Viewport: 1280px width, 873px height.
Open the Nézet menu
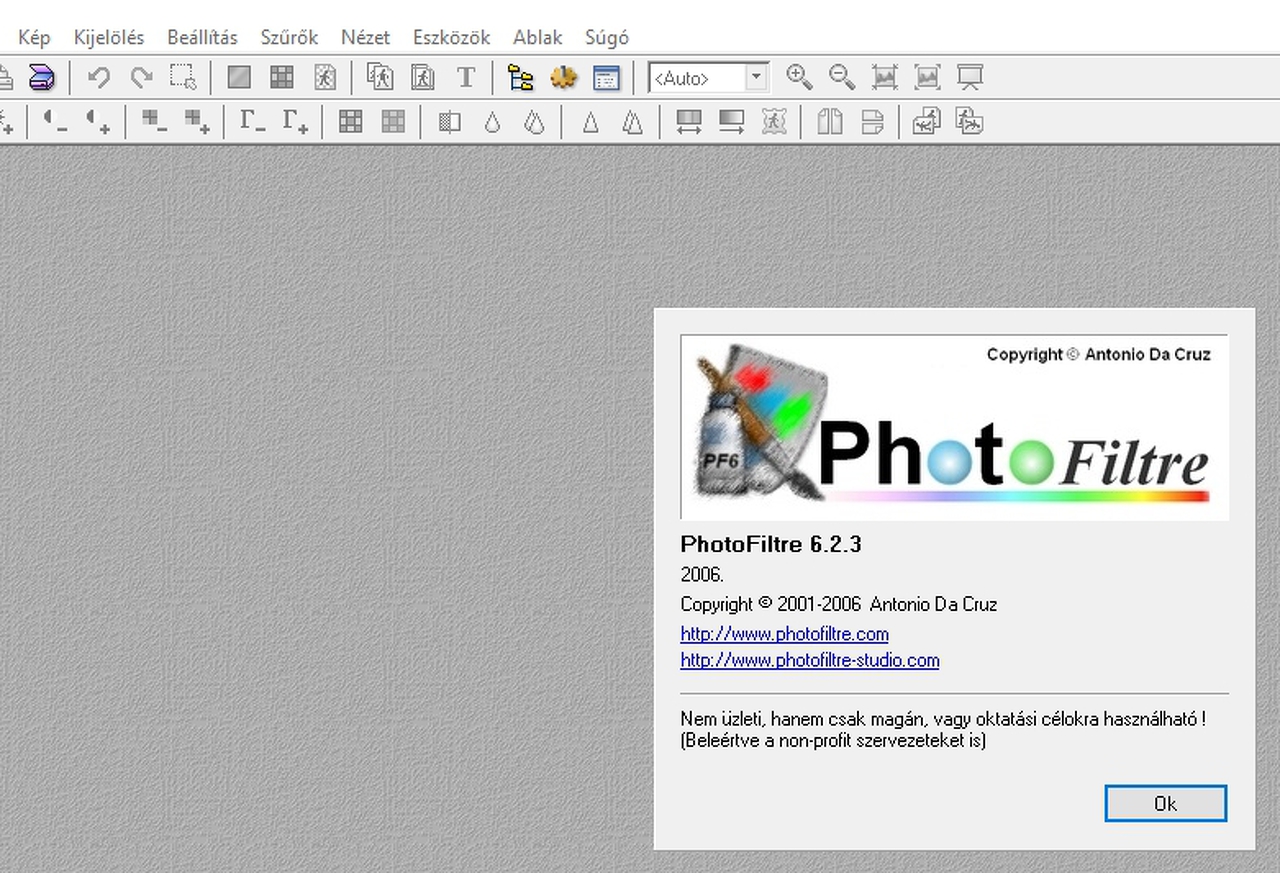pos(366,37)
